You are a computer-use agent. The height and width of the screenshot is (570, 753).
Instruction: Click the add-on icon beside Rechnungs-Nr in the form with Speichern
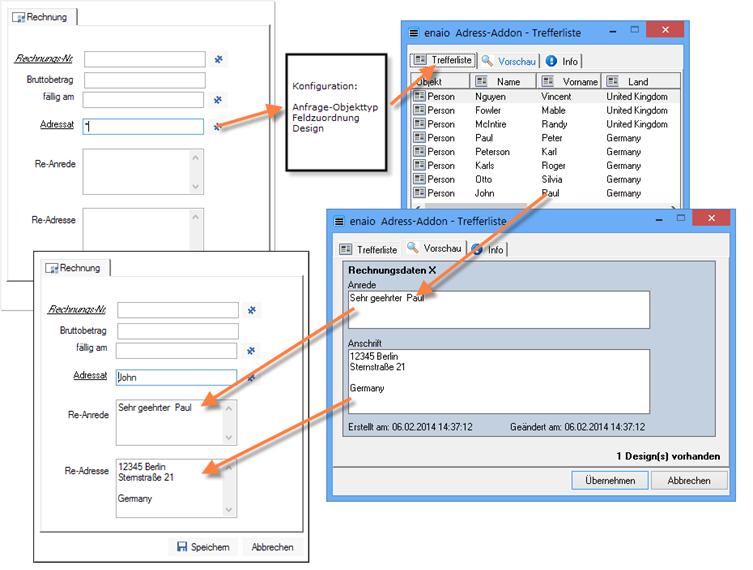click(x=252, y=311)
